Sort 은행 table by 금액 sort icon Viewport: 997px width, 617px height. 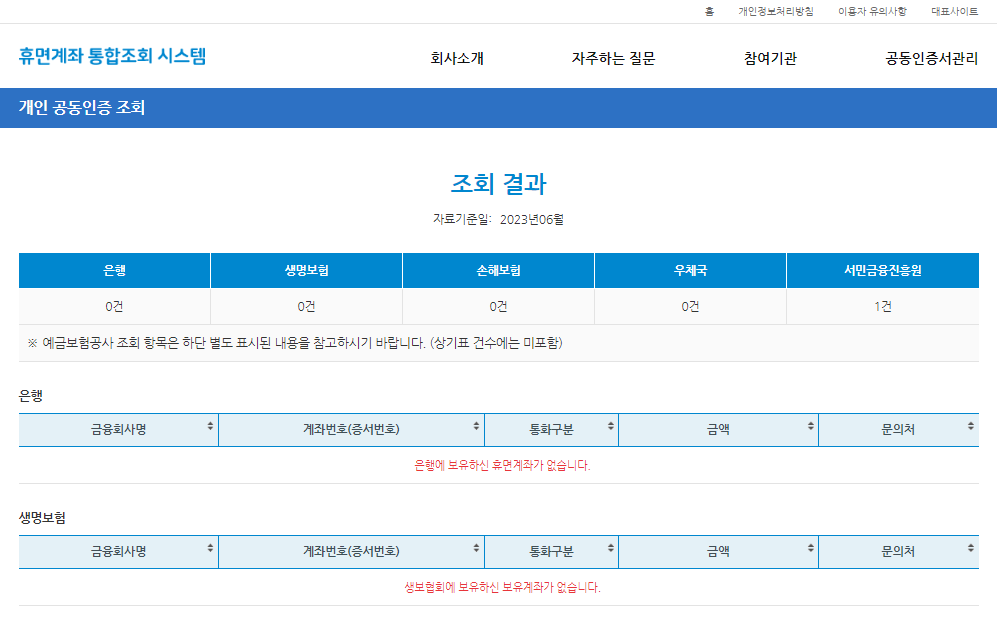point(810,426)
